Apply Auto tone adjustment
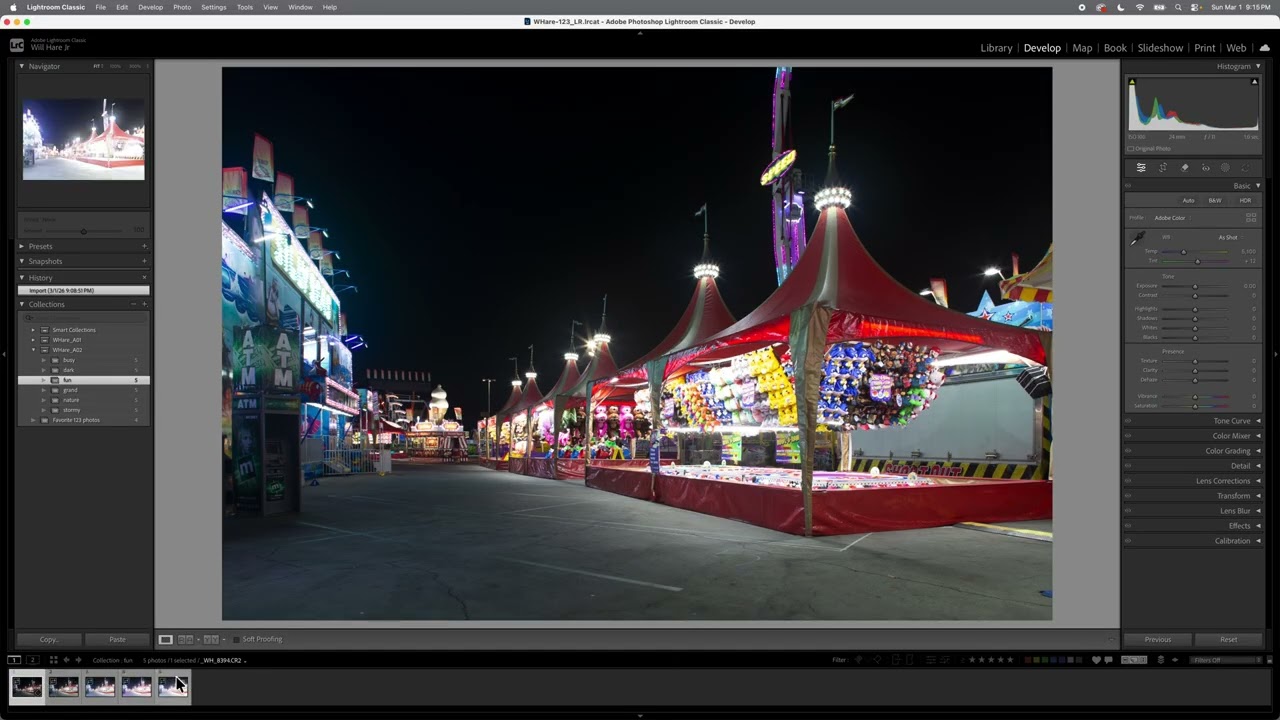Image resolution: width=1280 pixels, height=720 pixels. [1188, 200]
